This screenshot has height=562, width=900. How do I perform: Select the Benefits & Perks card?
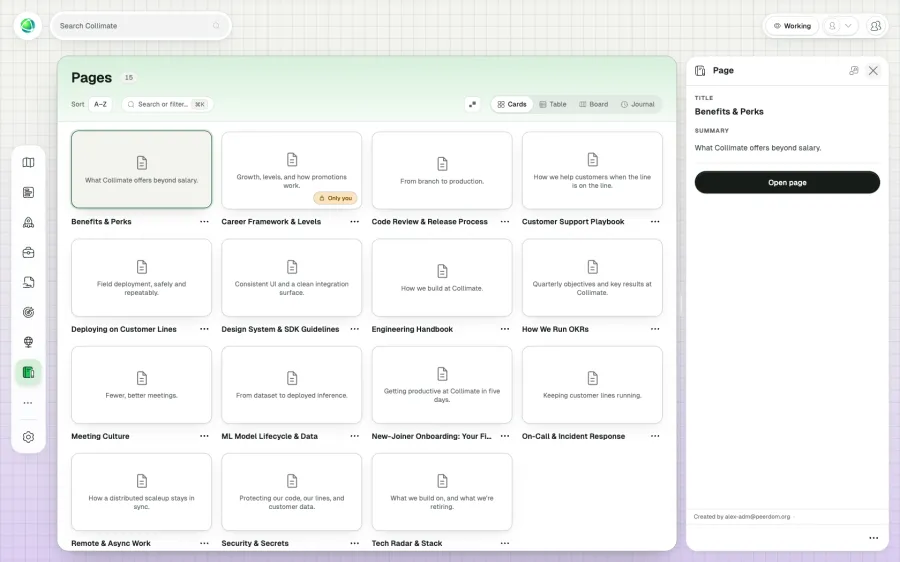click(x=141, y=169)
